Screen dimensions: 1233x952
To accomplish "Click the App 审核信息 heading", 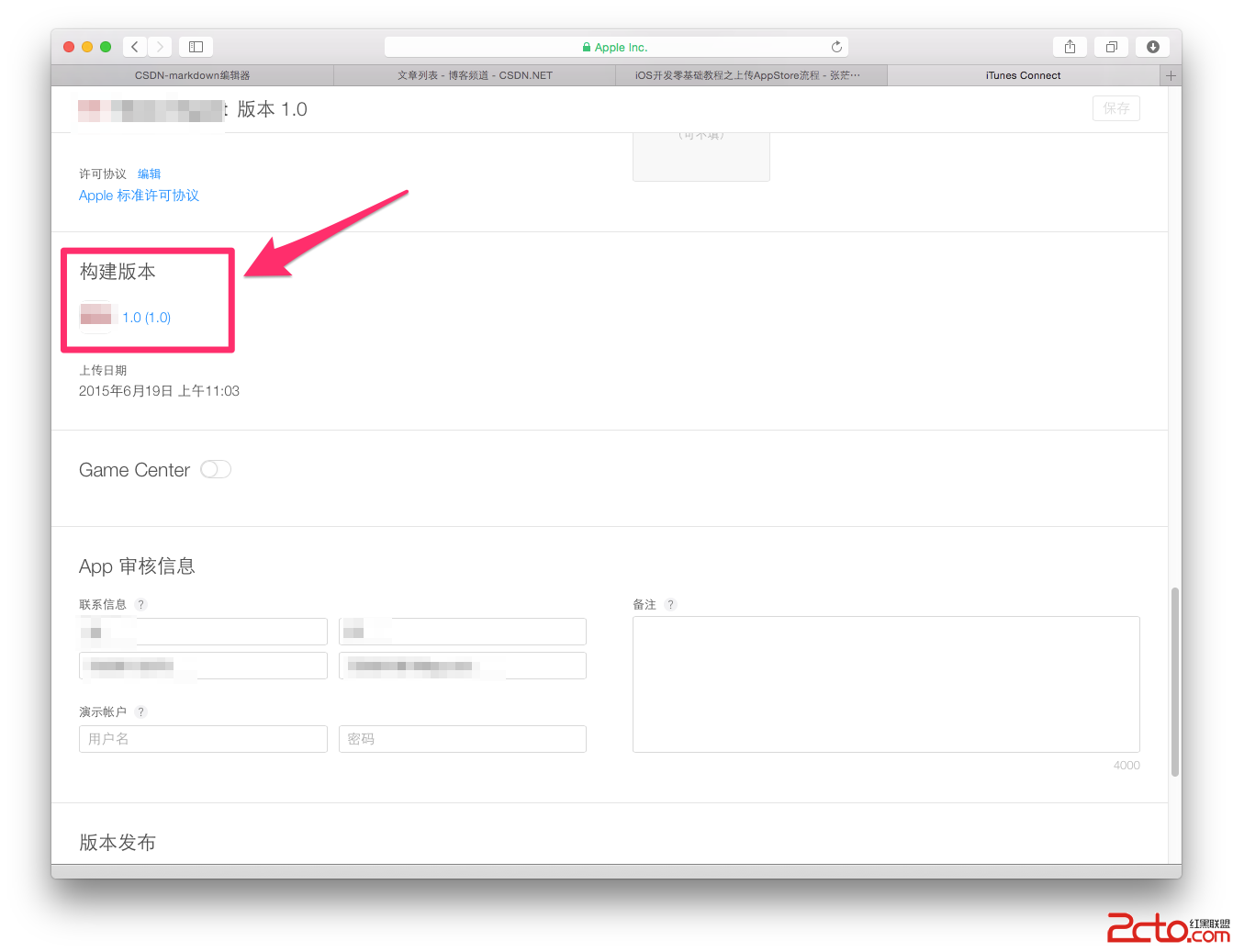I will coord(137,566).
